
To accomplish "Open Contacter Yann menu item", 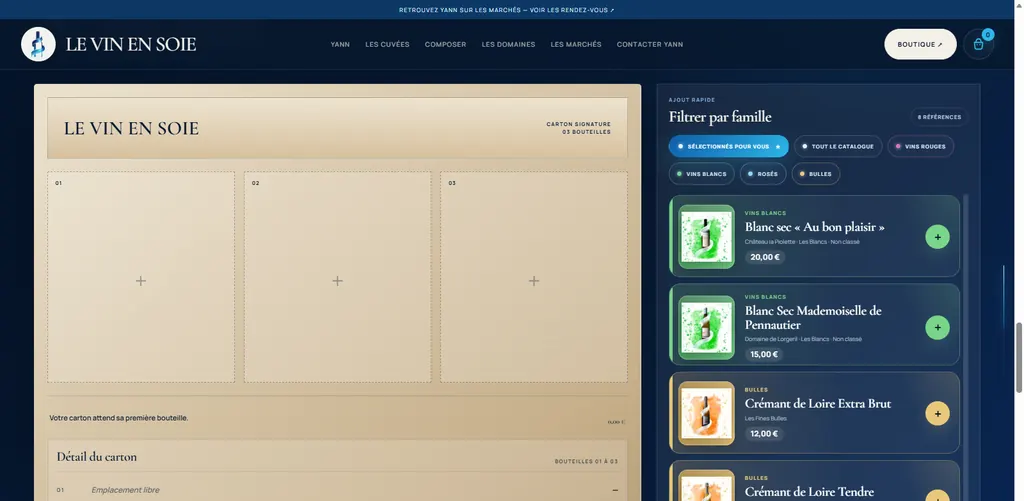I will [x=650, y=44].
